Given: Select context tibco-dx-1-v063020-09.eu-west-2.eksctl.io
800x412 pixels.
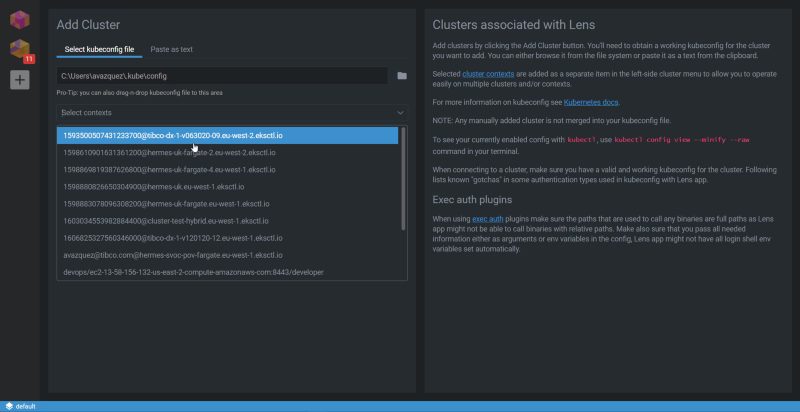Looking at the screenshot, I should point(227,136).
